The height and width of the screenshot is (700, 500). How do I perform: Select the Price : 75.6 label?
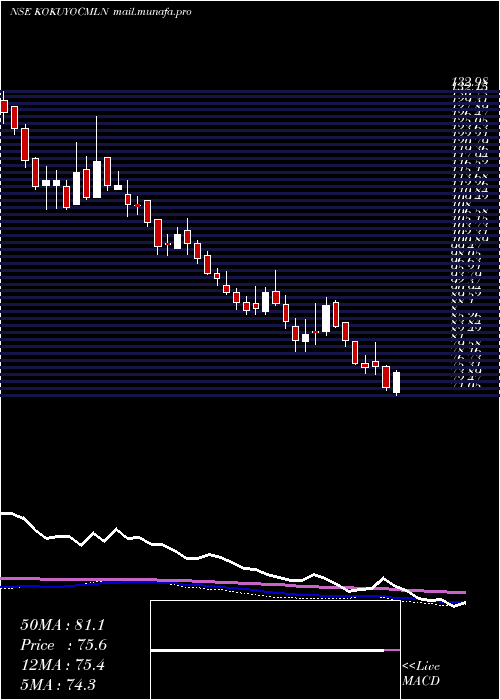[x=64, y=645]
